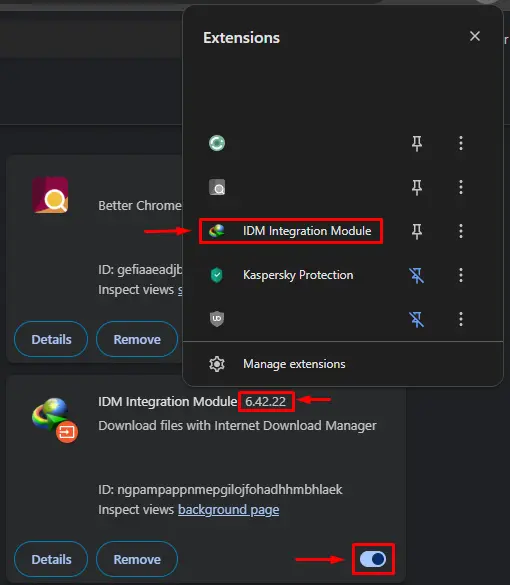Open background page inspect link
This screenshot has height=585, width=510.
(x=228, y=510)
